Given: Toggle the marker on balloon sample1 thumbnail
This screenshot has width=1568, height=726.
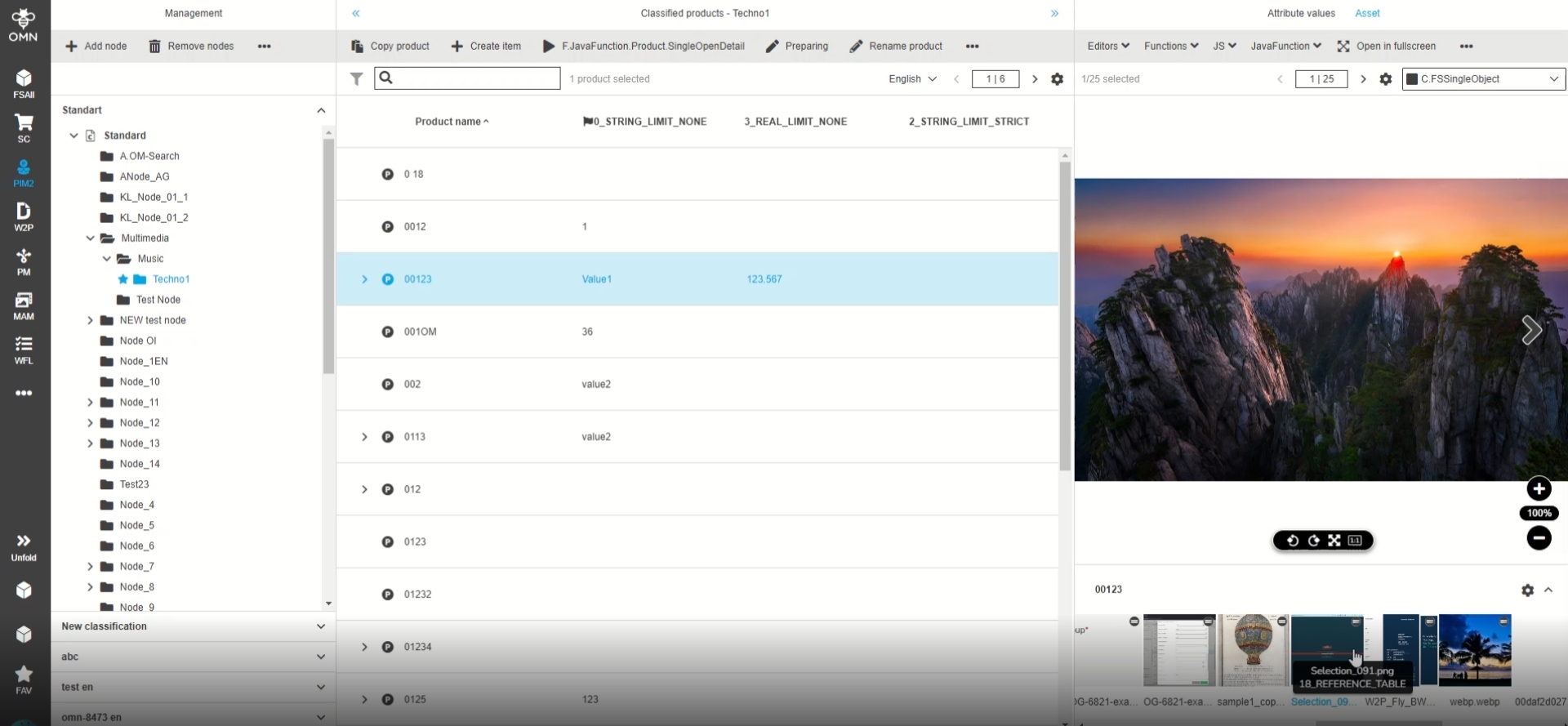Looking at the screenshot, I should [x=1281, y=622].
